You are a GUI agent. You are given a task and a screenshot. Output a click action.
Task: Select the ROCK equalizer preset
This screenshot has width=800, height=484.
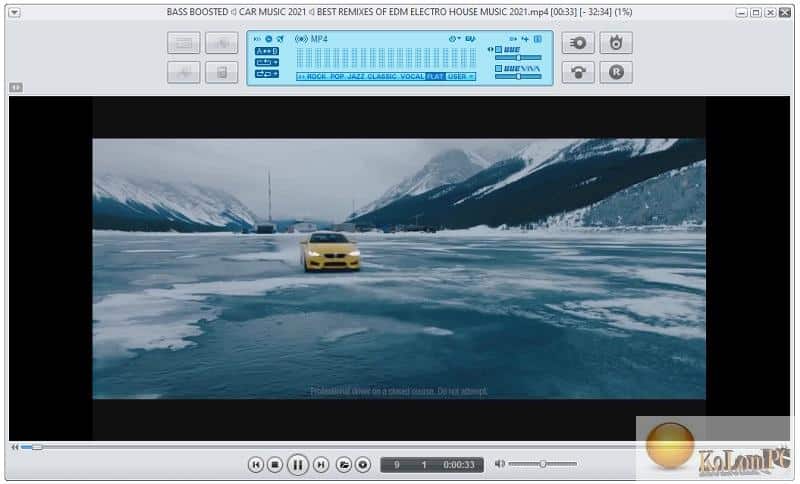[x=316, y=77]
